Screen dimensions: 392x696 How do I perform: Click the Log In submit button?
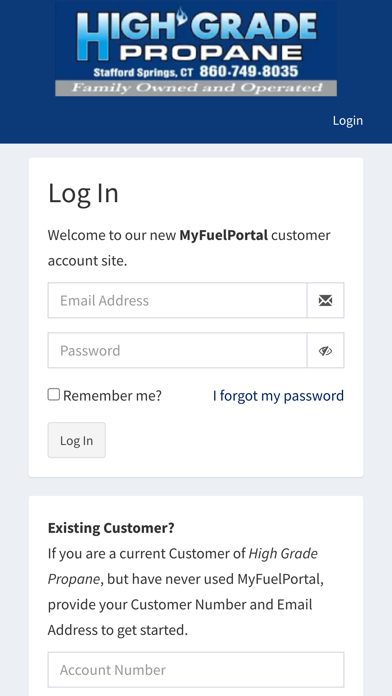tap(77, 440)
